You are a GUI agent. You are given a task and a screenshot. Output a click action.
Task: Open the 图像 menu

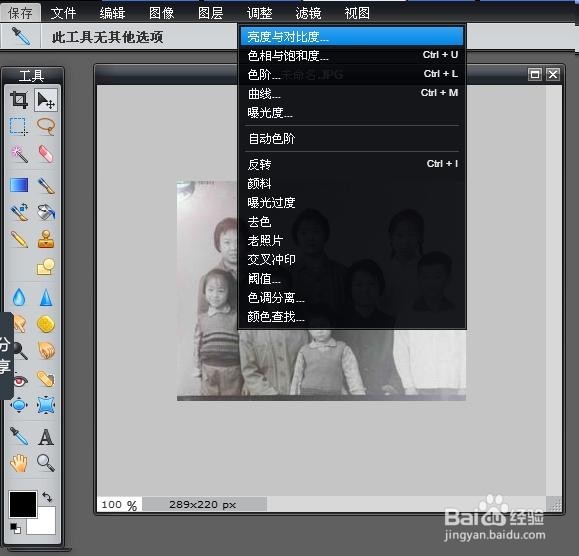pyautogui.click(x=161, y=13)
